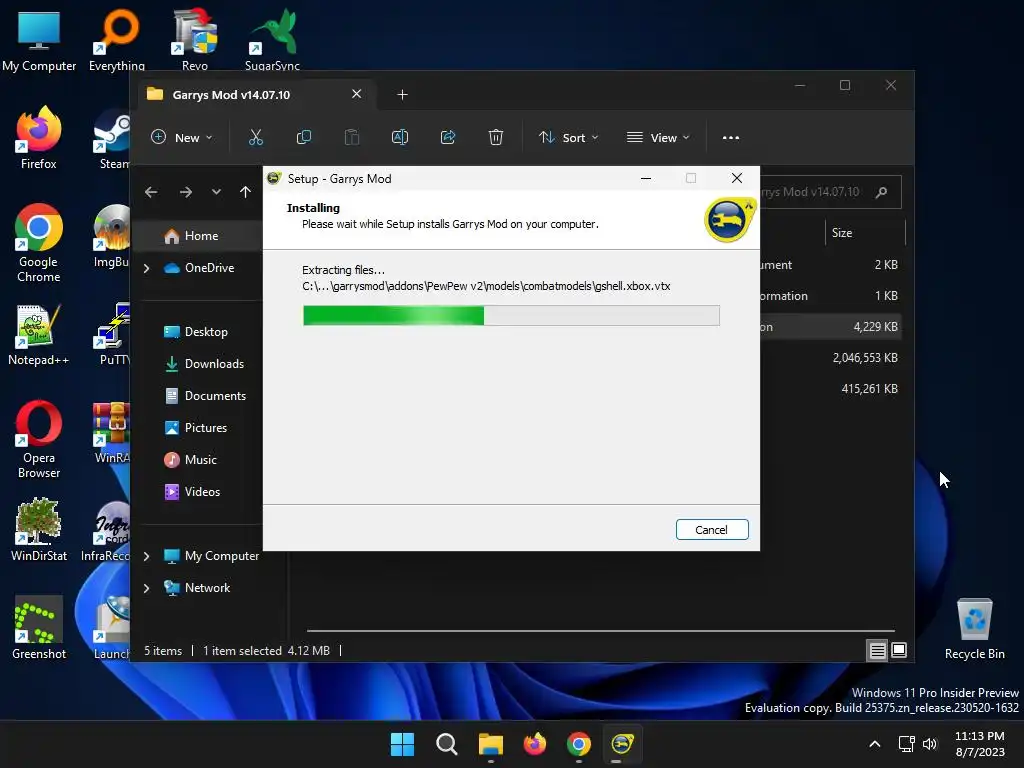Open WinDirStat desktop shortcut

(x=39, y=530)
